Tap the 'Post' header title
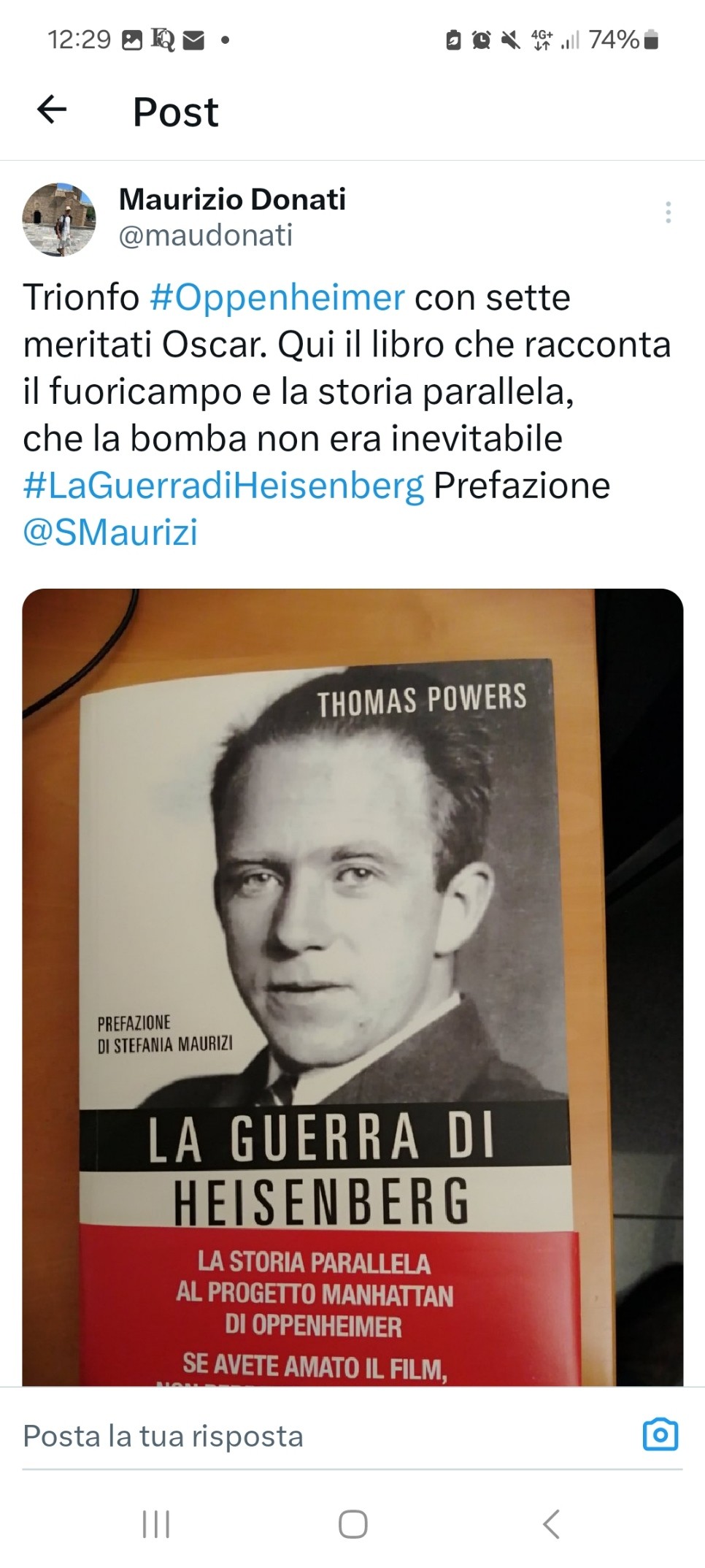Image resolution: width=705 pixels, height=1568 pixels. tap(175, 112)
